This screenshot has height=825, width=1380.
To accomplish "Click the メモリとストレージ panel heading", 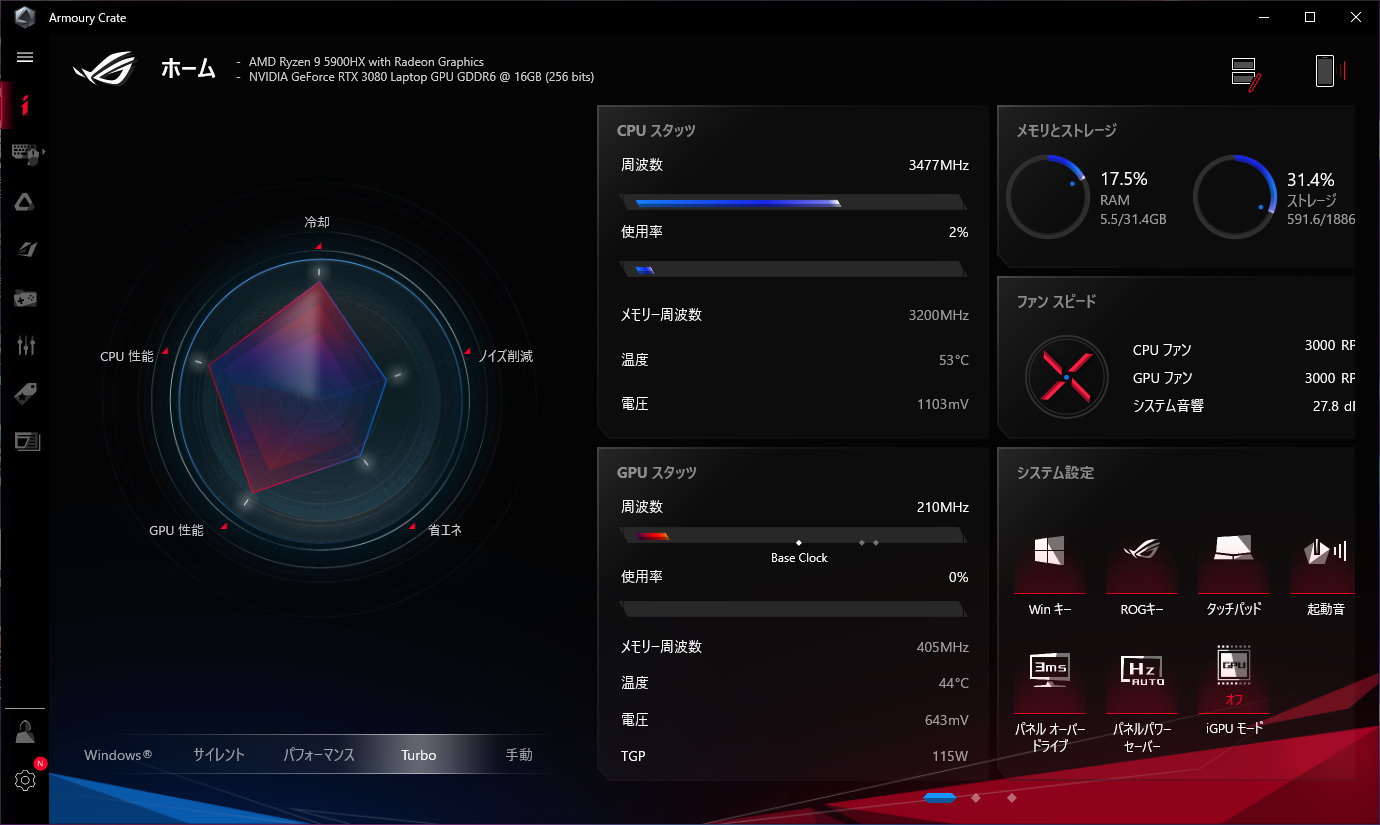I will pos(1066,130).
